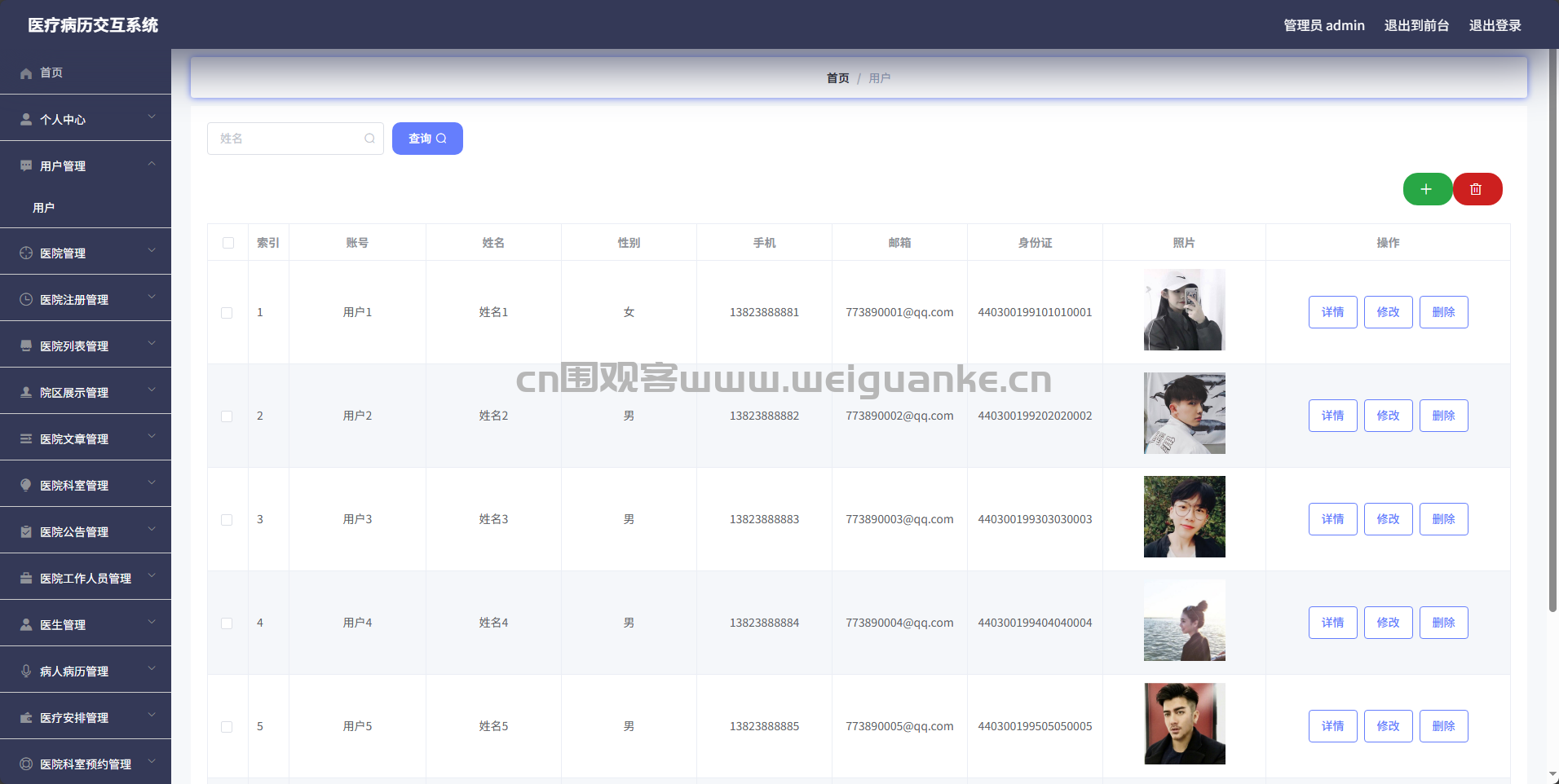
Task: Expand the 医院科室管理 chevron
Action: (x=152, y=483)
